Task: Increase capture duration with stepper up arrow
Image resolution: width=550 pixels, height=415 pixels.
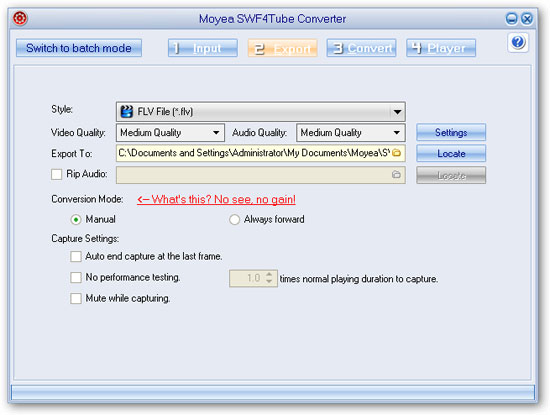Action: click(x=269, y=275)
